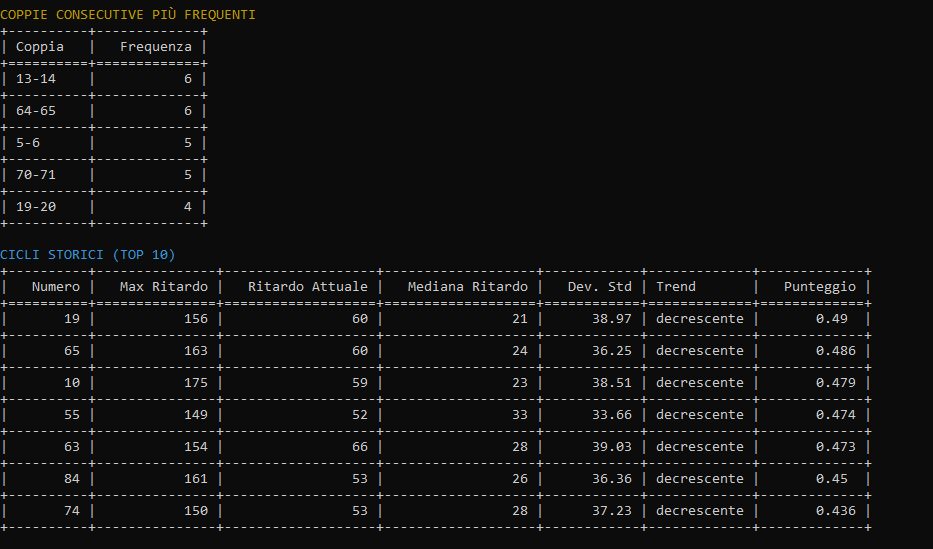This screenshot has height=549, width=933.
Task: Select frequency 6 in the 64-65 row
Action: [x=188, y=111]
